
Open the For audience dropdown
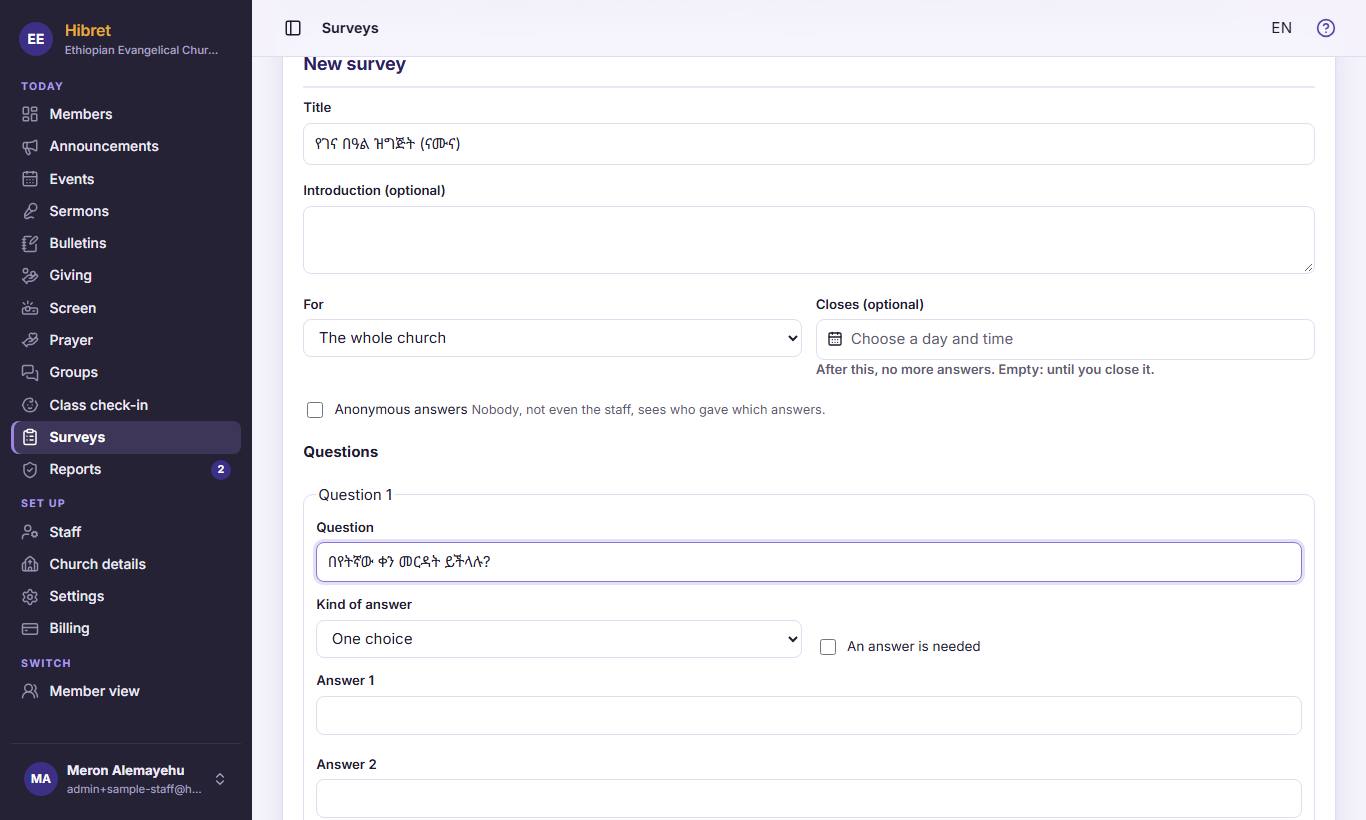[x=552, y=338]
